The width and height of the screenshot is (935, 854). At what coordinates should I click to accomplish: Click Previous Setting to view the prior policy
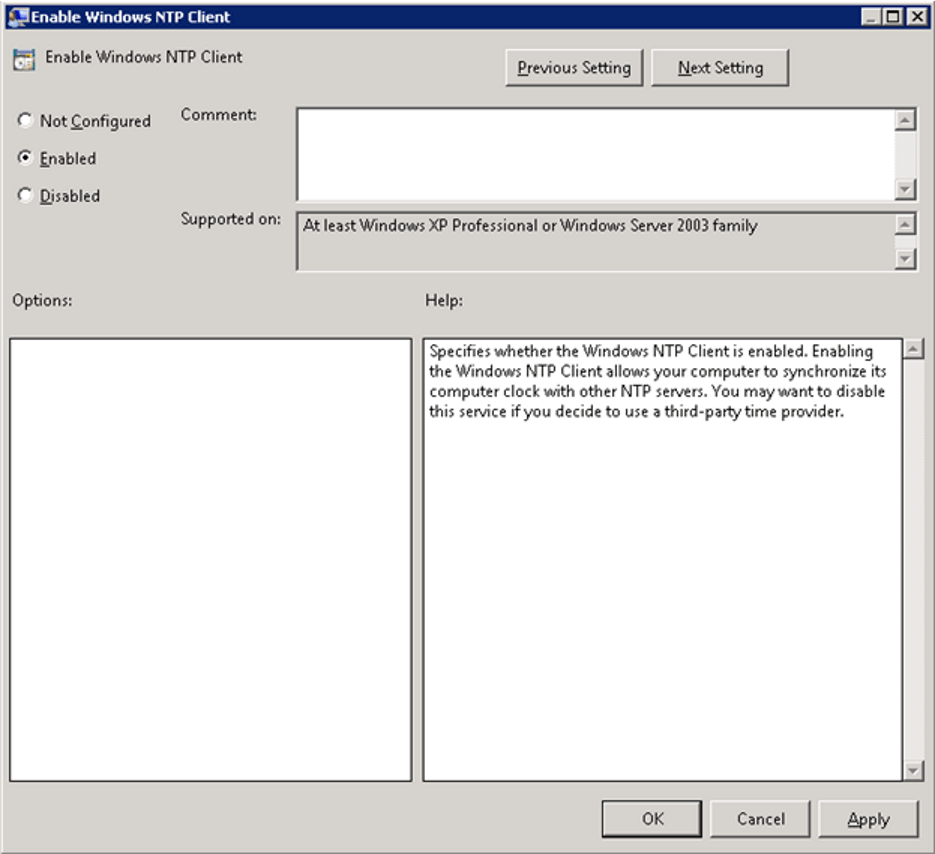(x=573, y=67)
